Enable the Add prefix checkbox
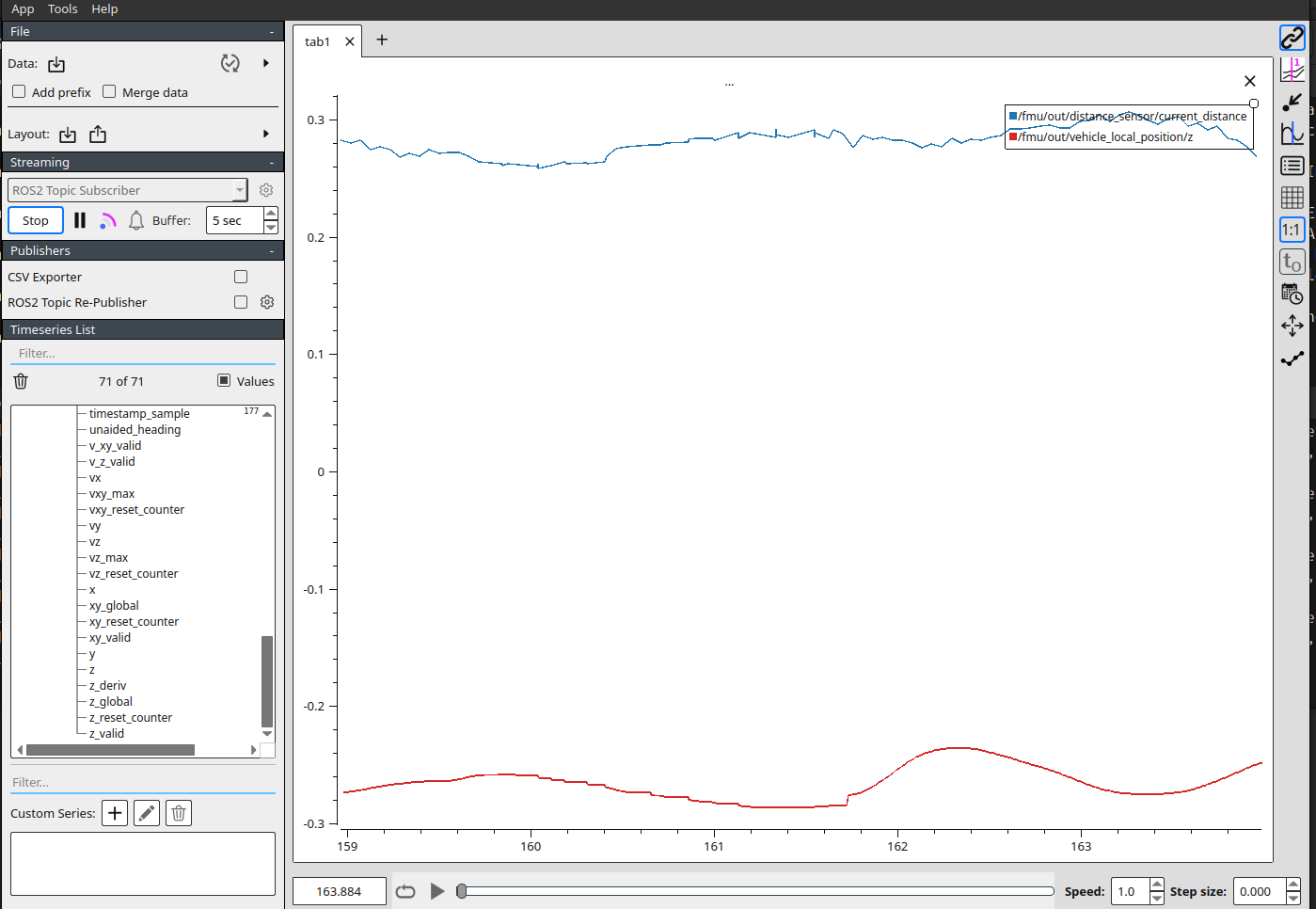Viewport: 1316px width, 909px height. [19, 92]
